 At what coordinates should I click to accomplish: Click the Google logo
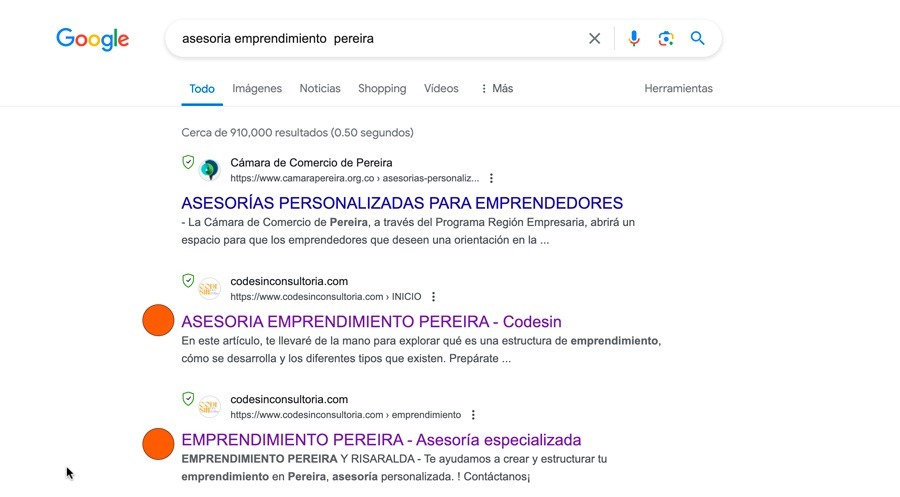coord(92,39)
